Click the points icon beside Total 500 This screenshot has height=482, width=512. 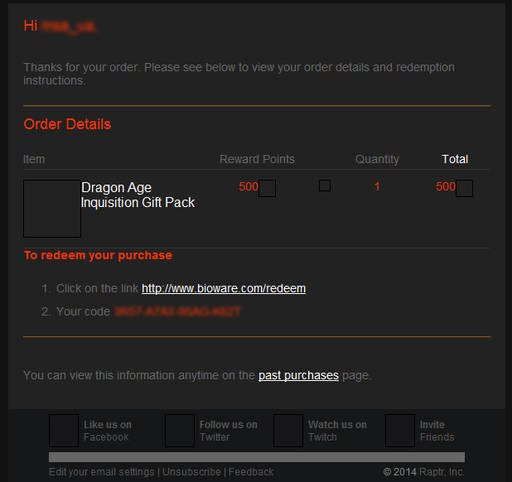464,188
